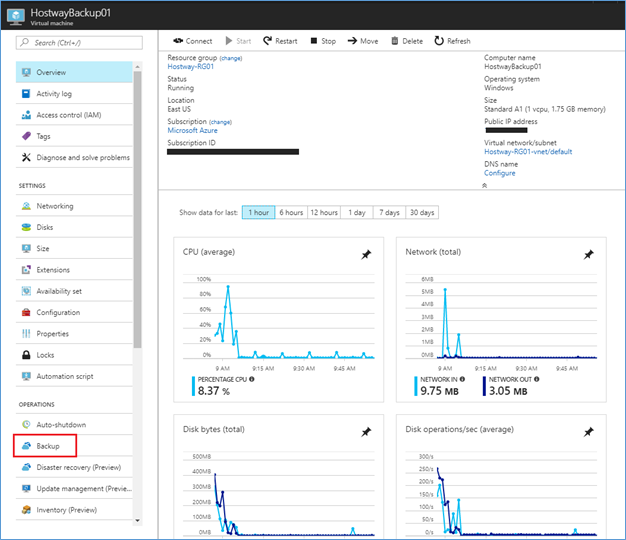Click the sidebar scroll down arrow

click(137, 520)
